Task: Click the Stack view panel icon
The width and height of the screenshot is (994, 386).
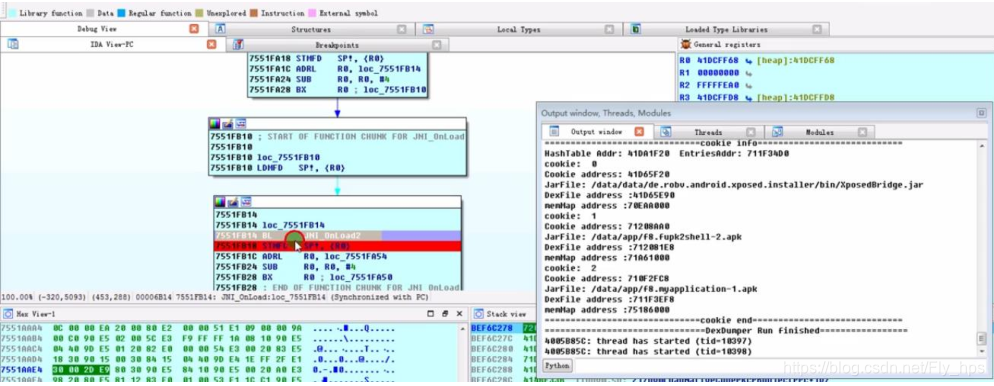Action: click(x=479, y=314)
